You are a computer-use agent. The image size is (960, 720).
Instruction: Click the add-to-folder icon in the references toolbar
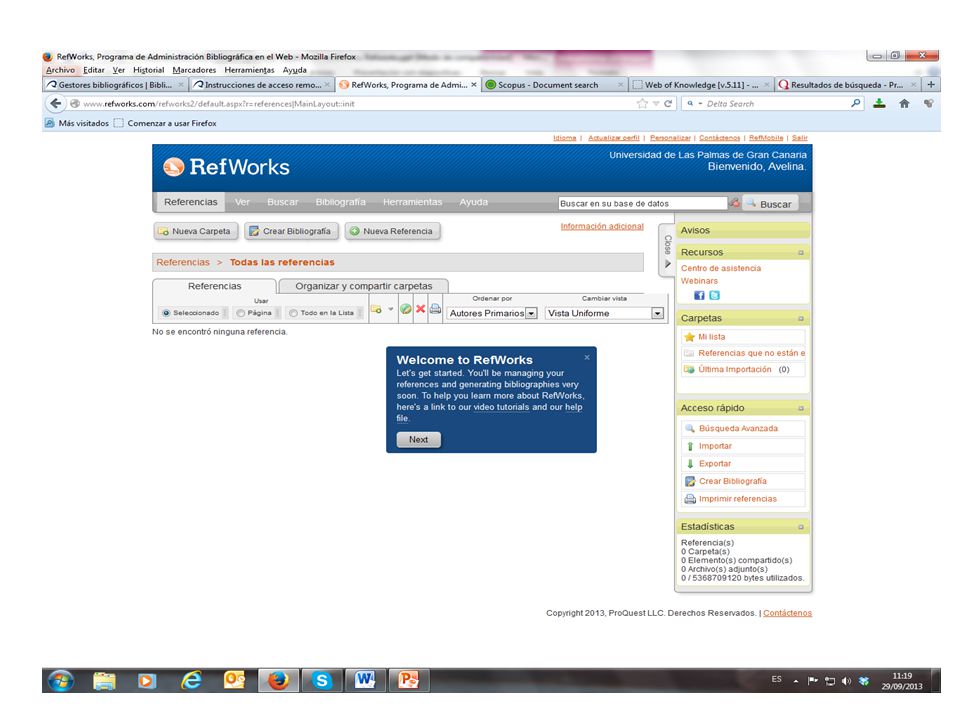[x=376, y=309]
